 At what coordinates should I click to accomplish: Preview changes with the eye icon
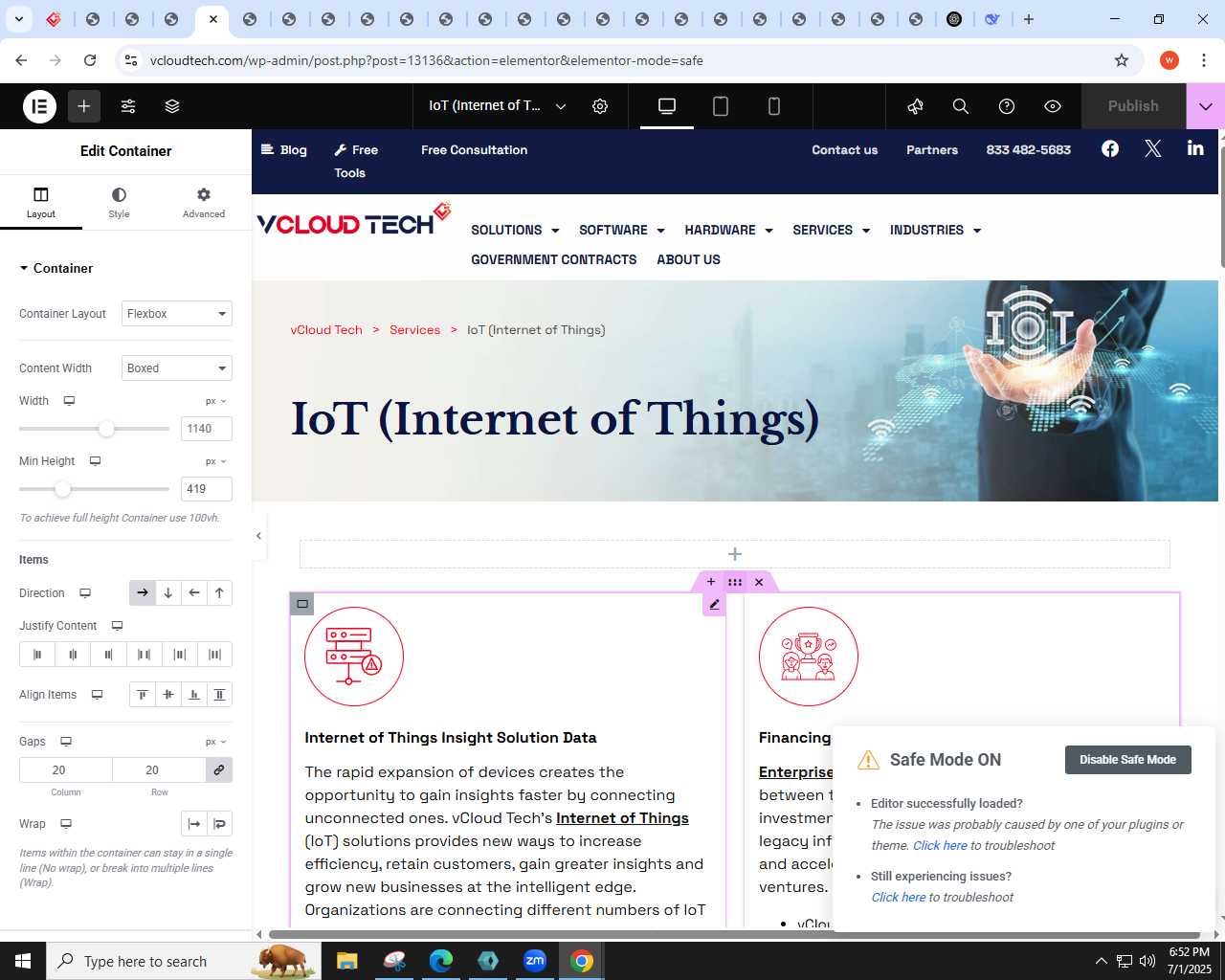[x=1053, y=106]
